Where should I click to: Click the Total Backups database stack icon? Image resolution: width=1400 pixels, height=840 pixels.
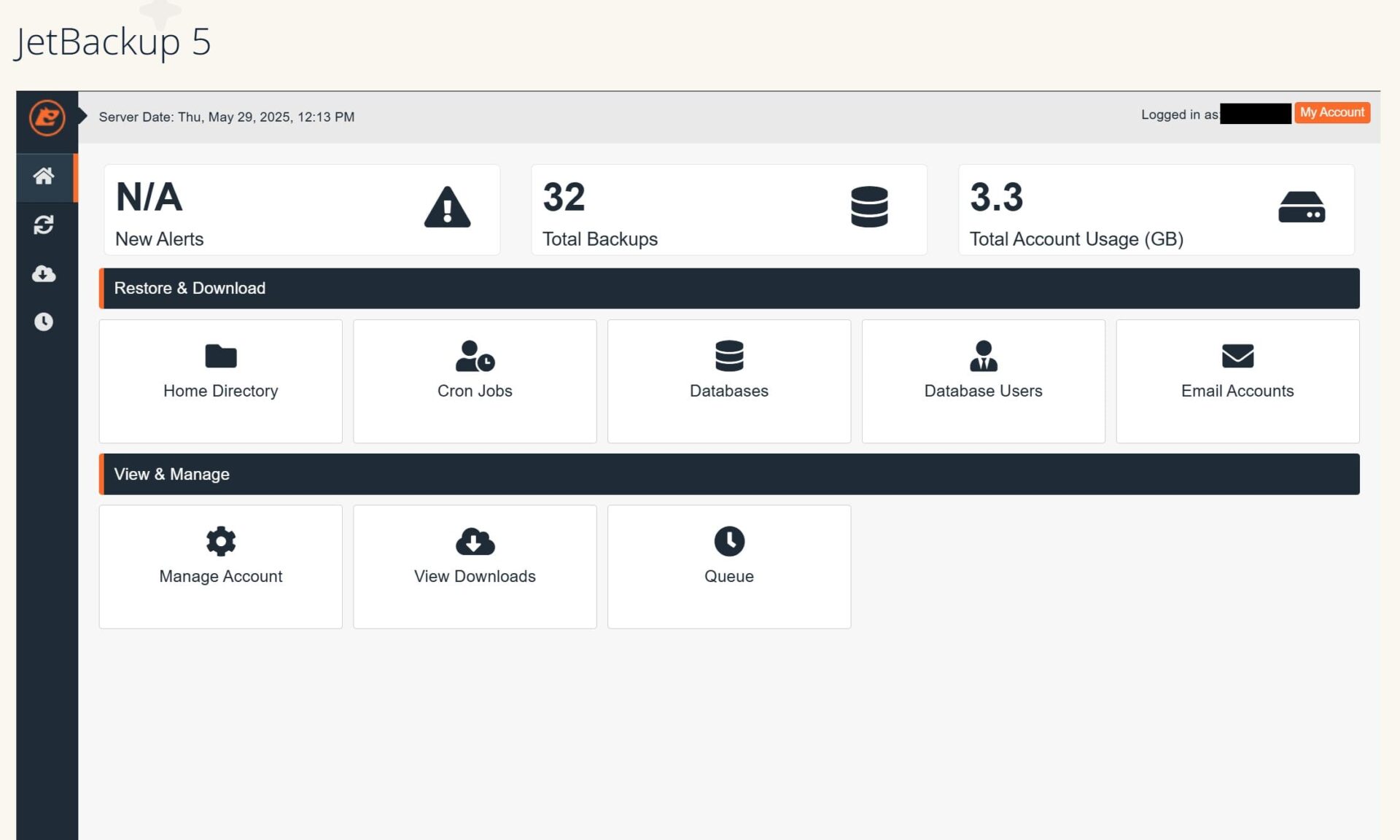pyautogui.click(x=869, y=207)
